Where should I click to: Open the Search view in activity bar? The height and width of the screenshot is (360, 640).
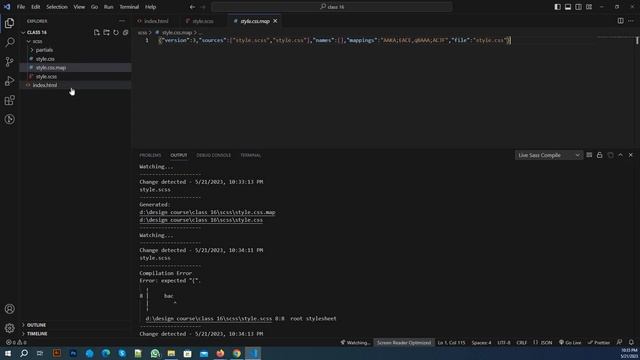coord(9,42)
